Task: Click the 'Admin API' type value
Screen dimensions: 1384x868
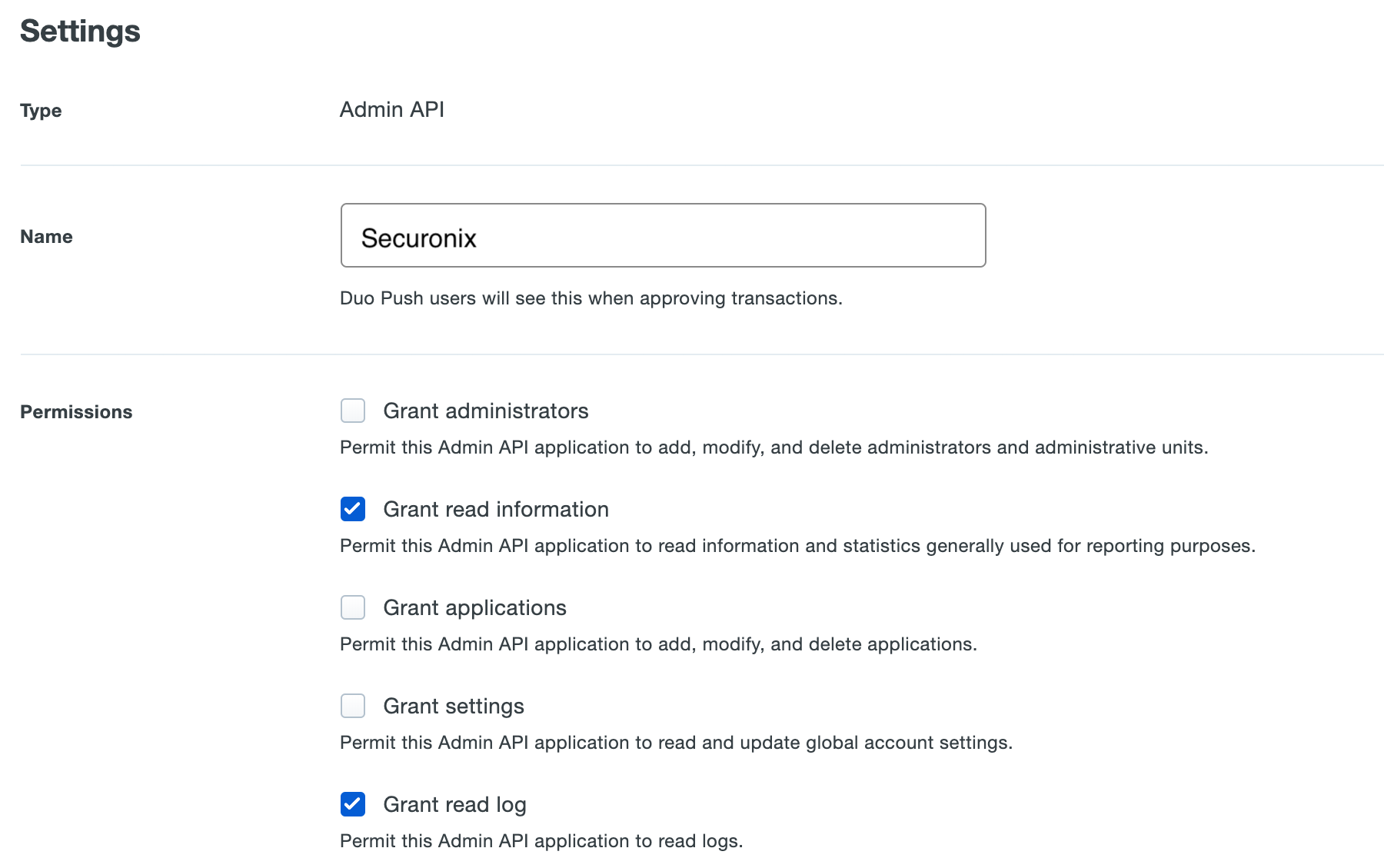Action: [391, 110]
